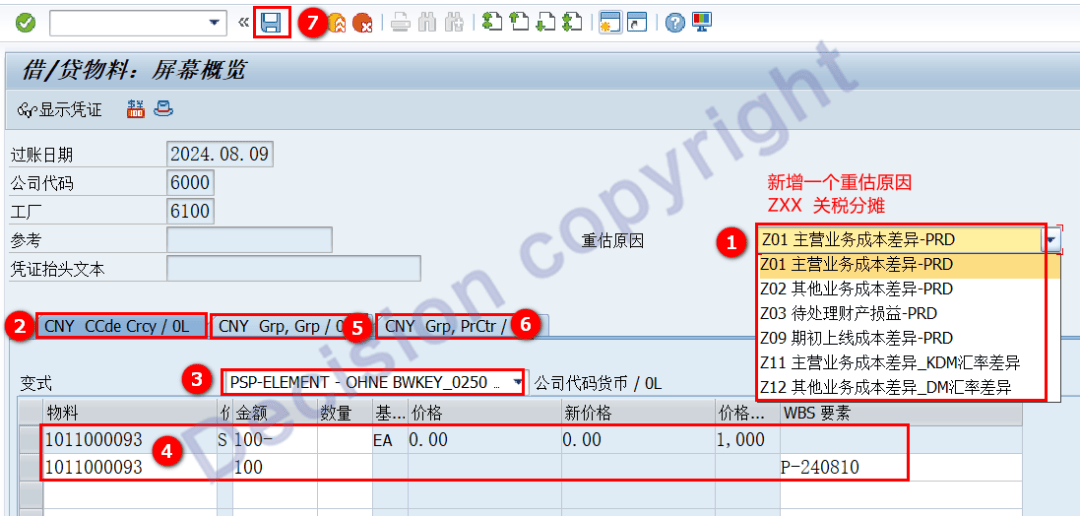Save the document with the floppy disk icon
Viewport: 1080px width, 516px height.
click(x=271, y=22)
